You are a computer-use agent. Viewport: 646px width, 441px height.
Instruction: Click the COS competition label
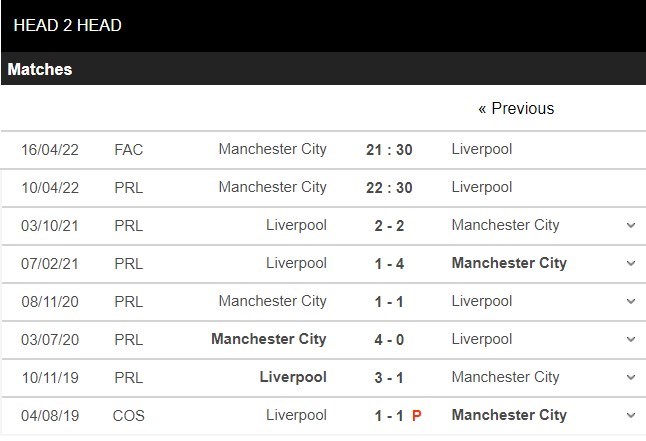[129, 415]
